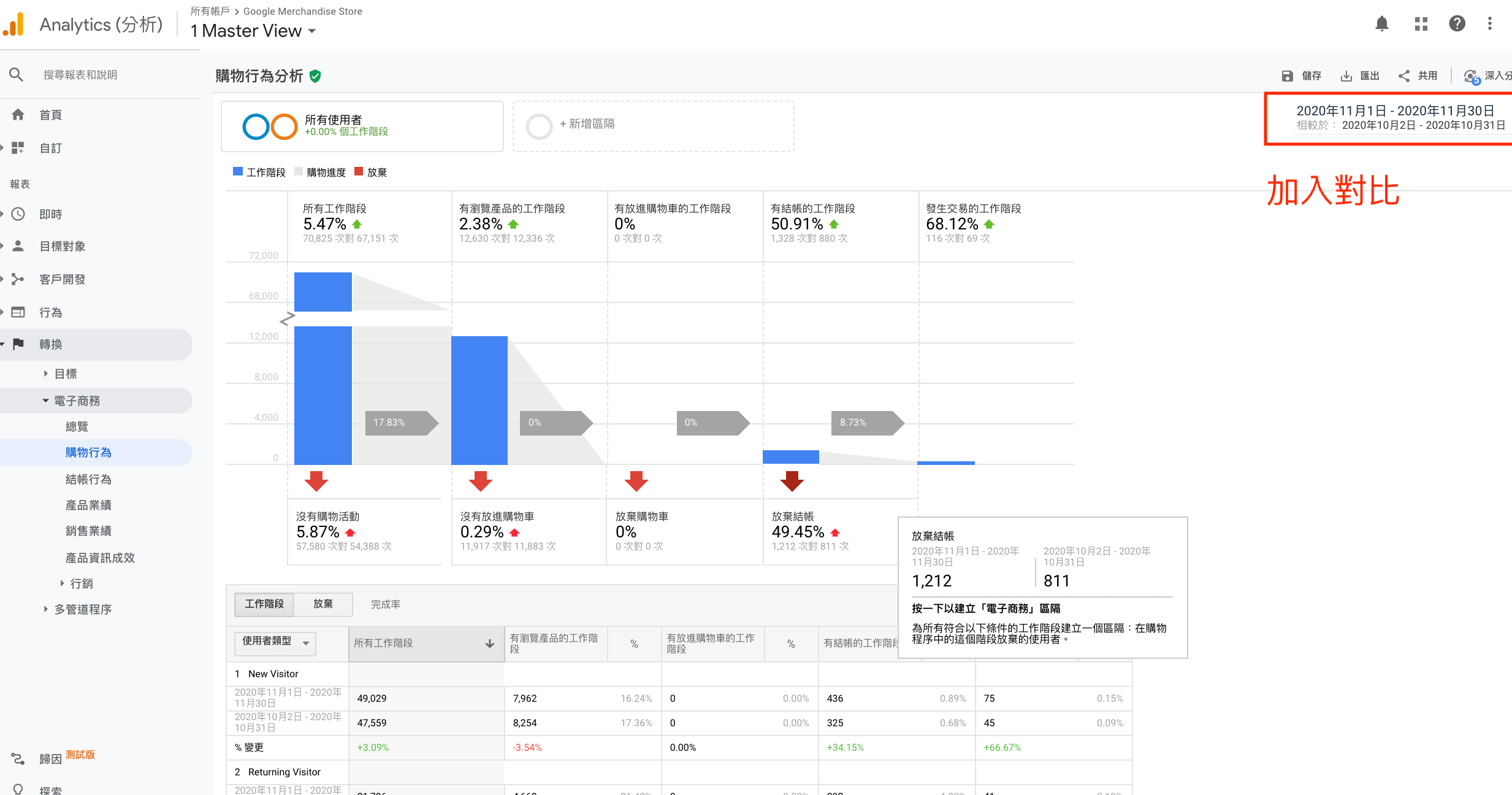Open the Google apps grid

pyautogui.click(x=1421, y=24)
